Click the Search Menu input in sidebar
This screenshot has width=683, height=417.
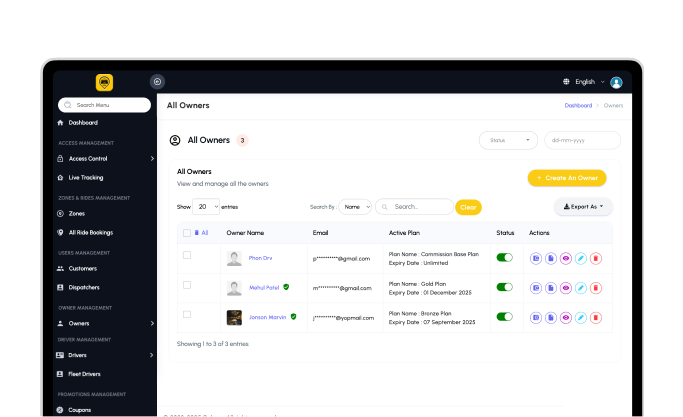[x=105, y=105]
